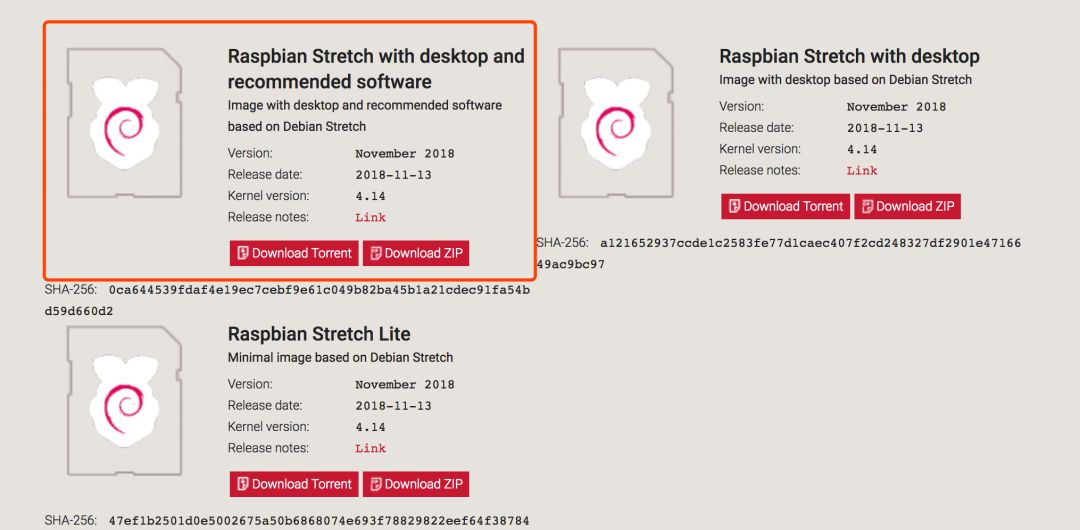Download ZIP for Raspbian Stretch with desktop
This screenshot has height=530, width=1080.
[x=907, y=206]
